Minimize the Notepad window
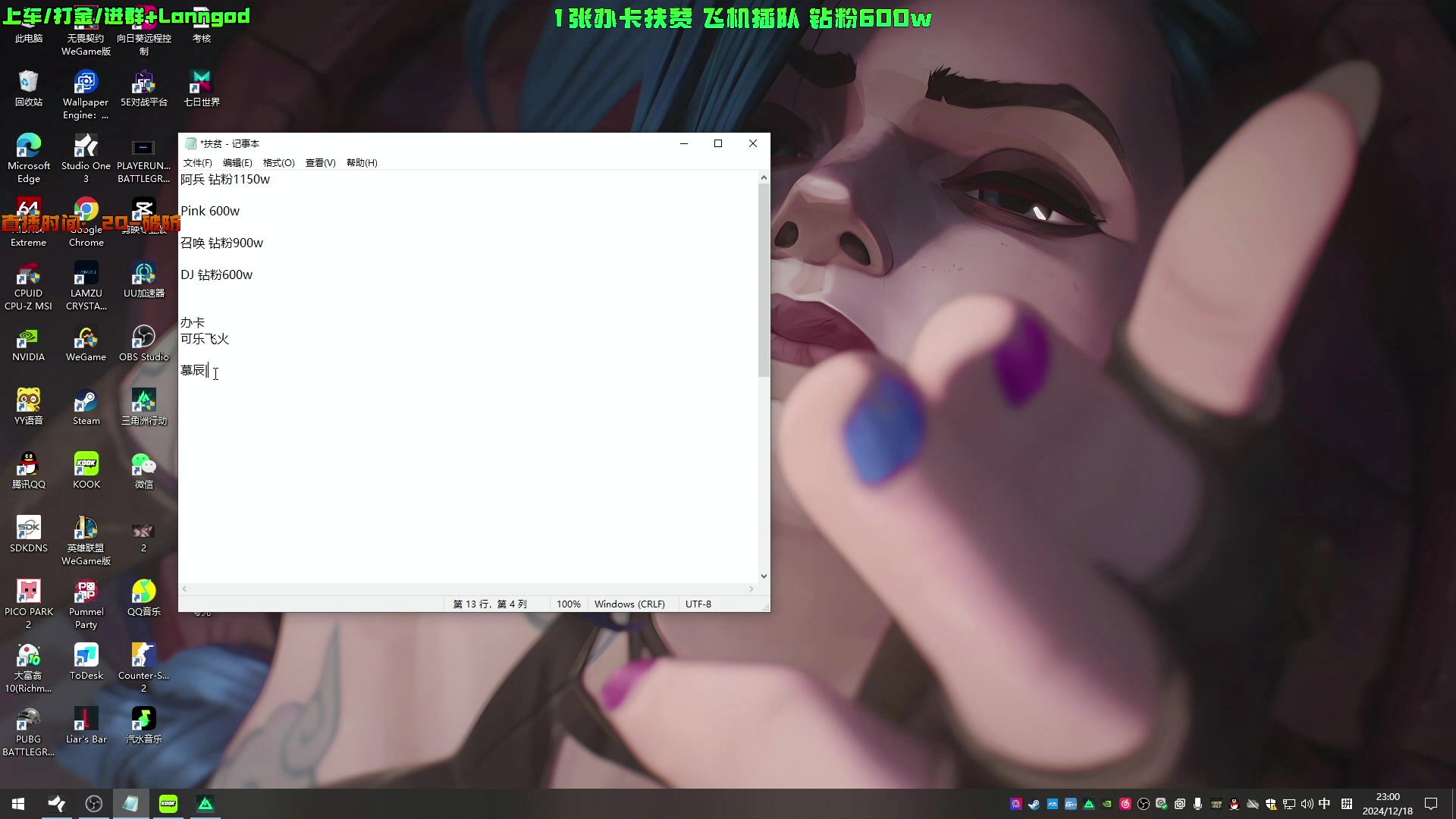The width and height of the screenshot is (1456, 819). (683, 143)
